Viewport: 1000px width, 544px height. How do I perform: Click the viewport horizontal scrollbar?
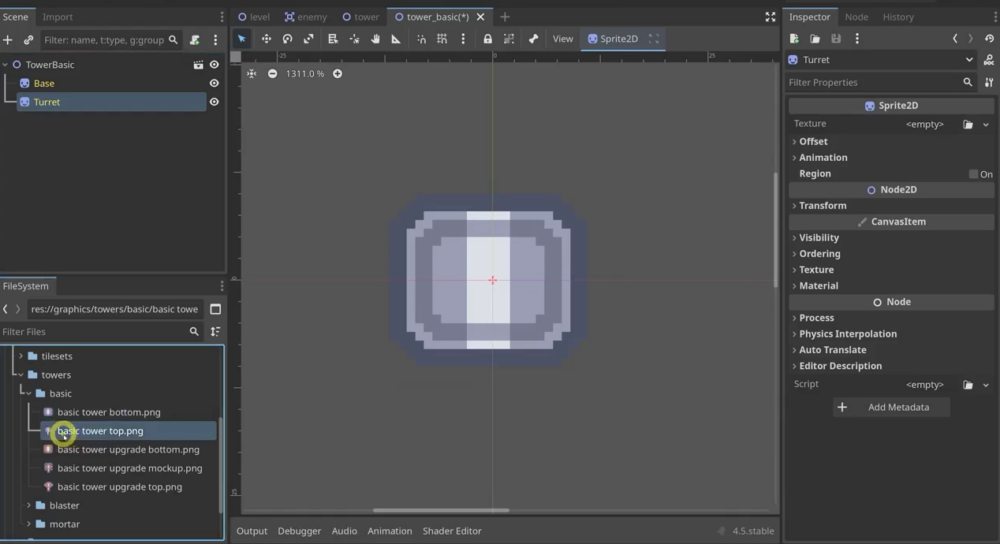pos(441,510)
